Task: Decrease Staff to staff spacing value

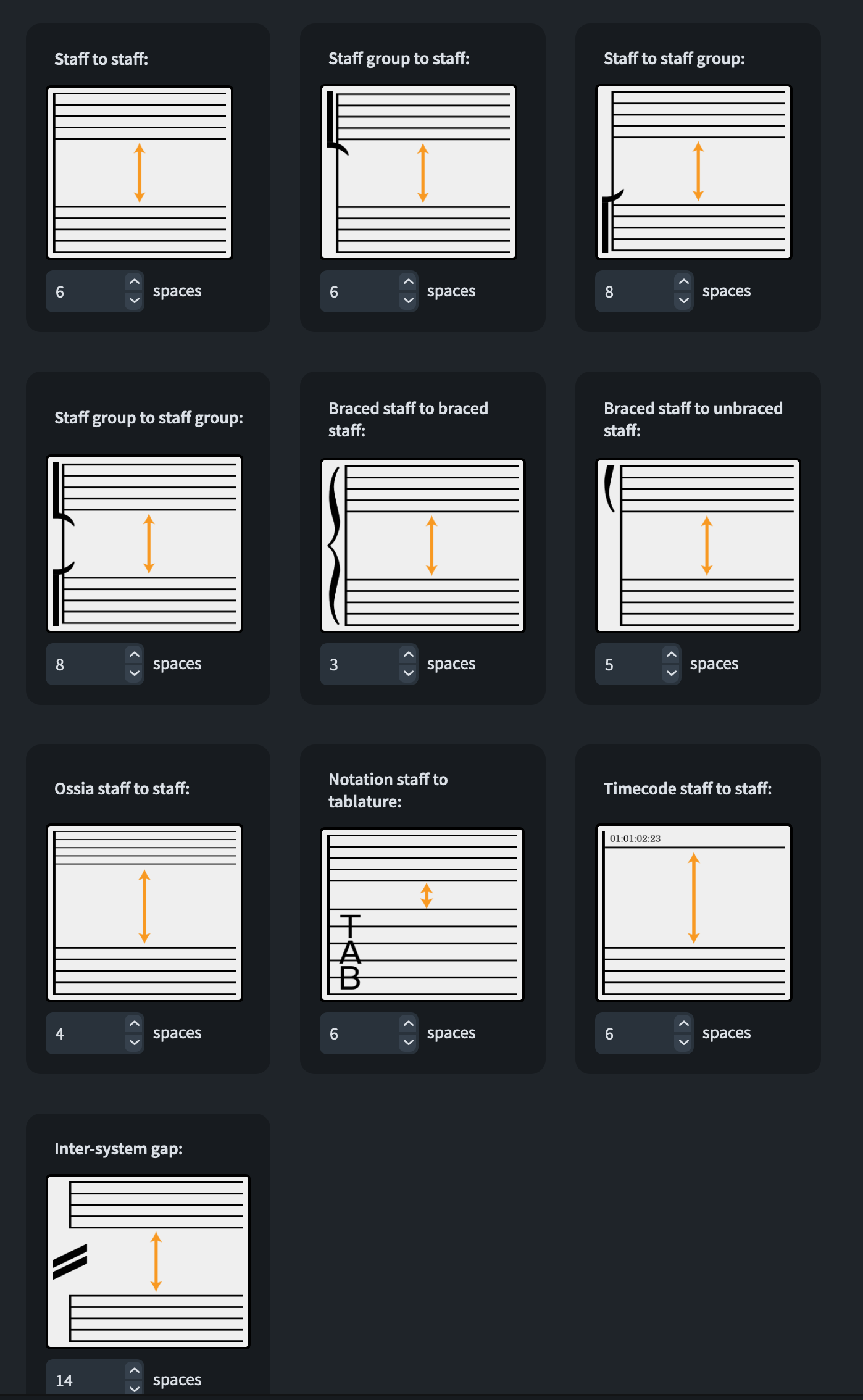Action: tap(134, 301)
